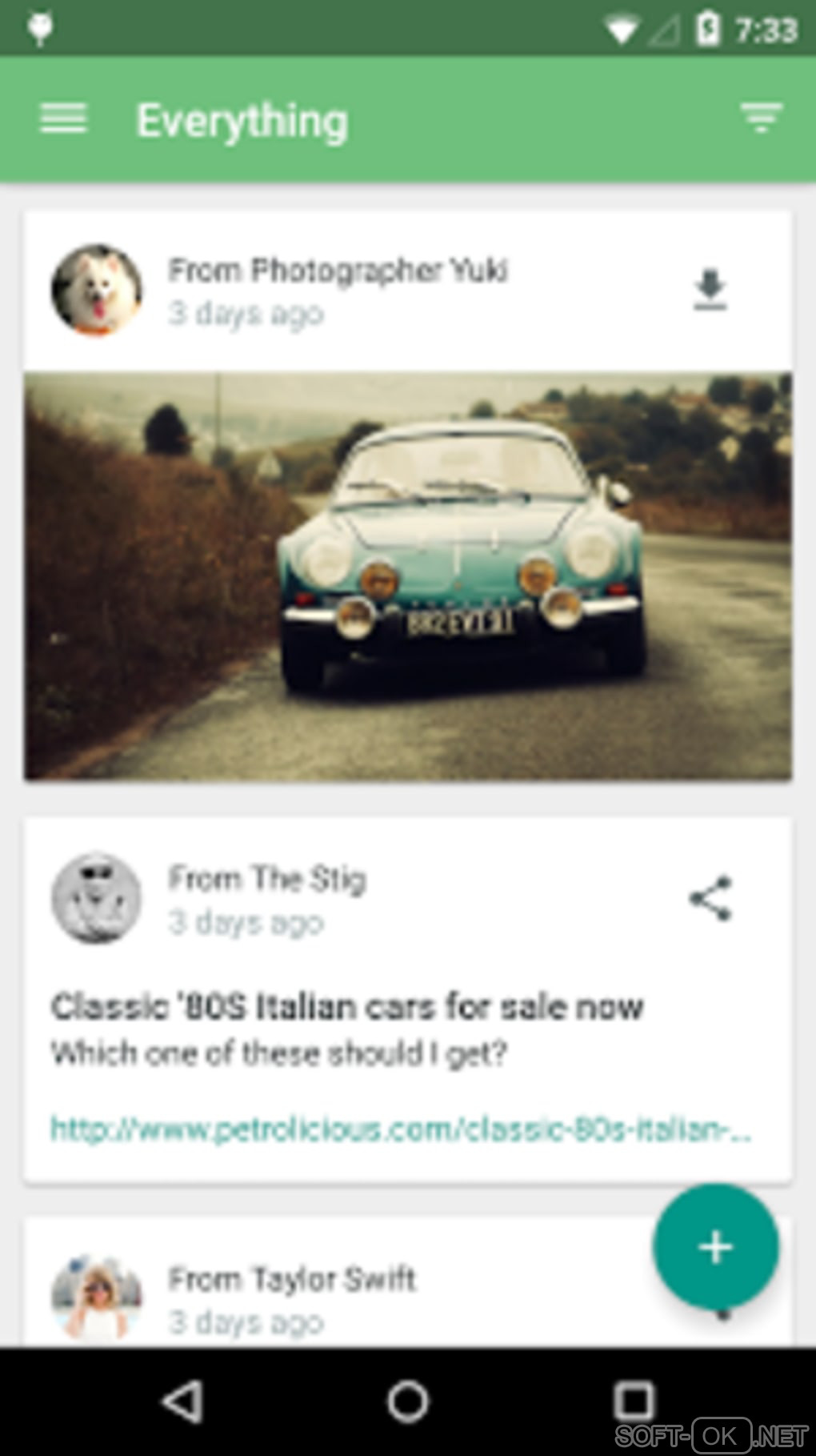Select the From Photographer Yuki sender name
The image size is (816, 1456).
(338, 271)
